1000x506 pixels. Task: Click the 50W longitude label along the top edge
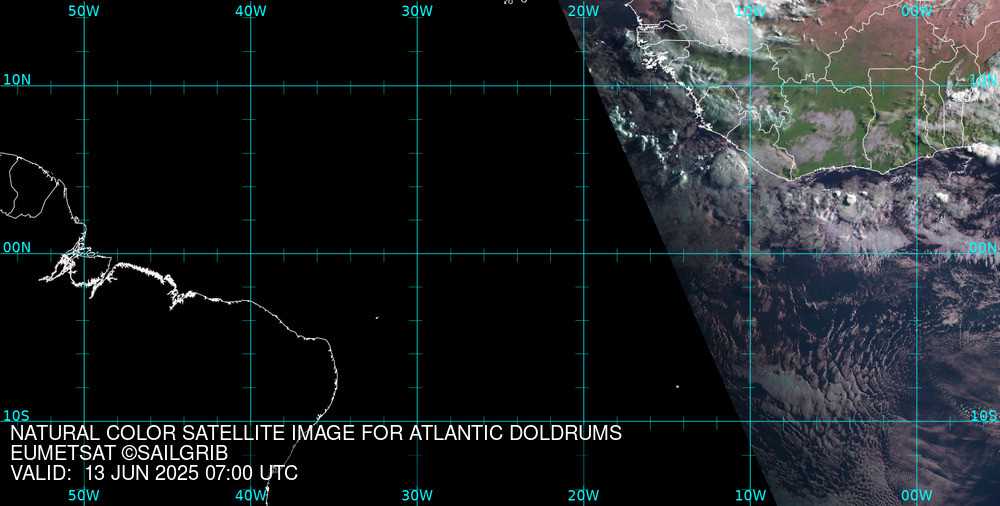(x=84, y=11)
